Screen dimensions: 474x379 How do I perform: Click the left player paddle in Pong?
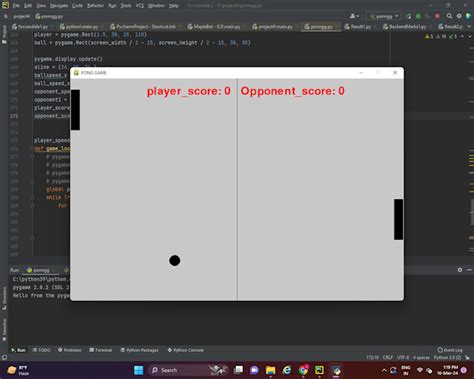(x=75, y=110)
